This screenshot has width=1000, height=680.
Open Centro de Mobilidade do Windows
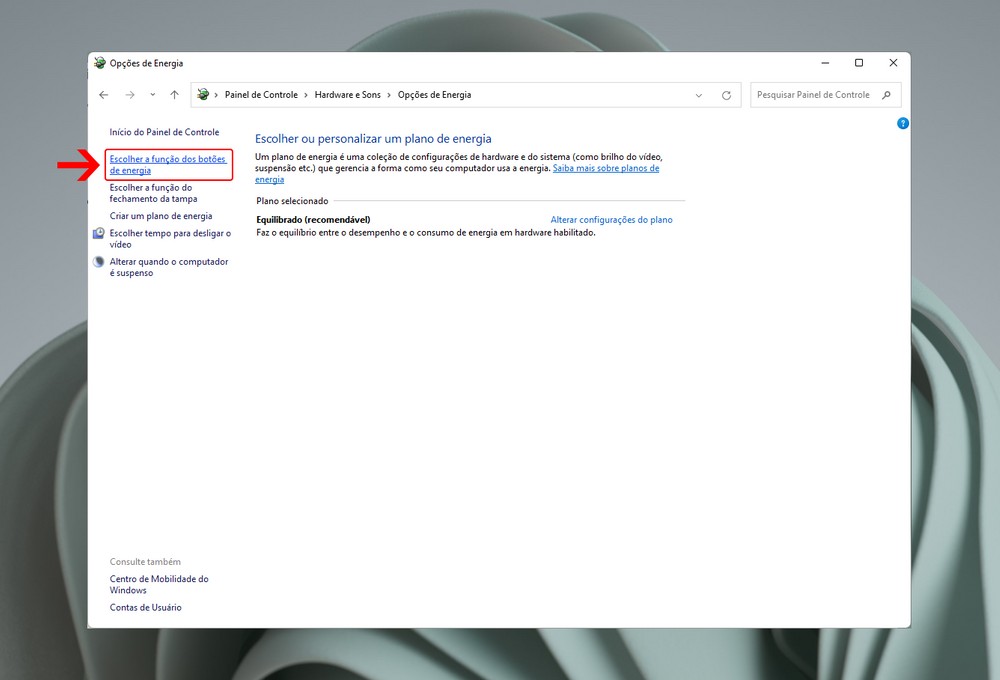pyautogui.click(x=158, y=584)
